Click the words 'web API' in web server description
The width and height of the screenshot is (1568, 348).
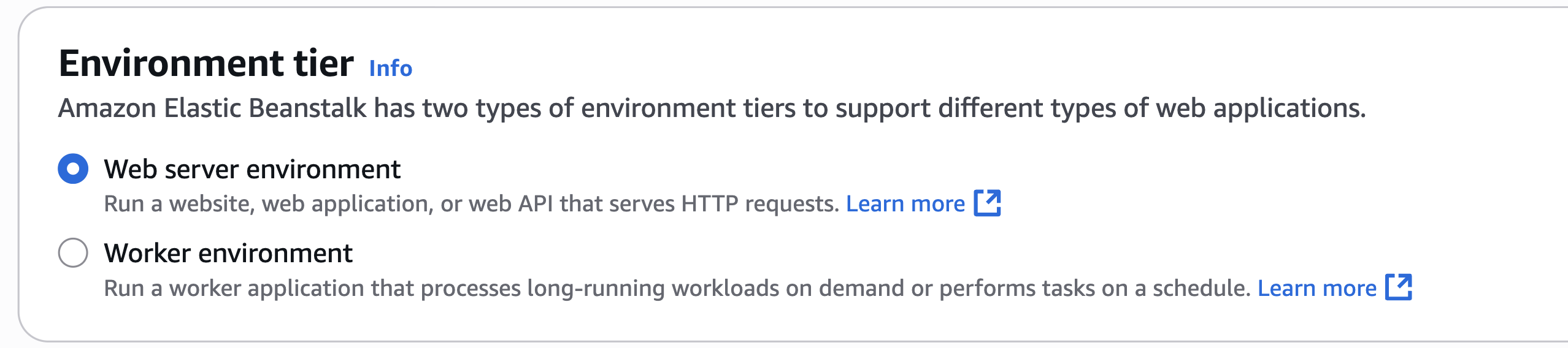(x=511, y=203)
